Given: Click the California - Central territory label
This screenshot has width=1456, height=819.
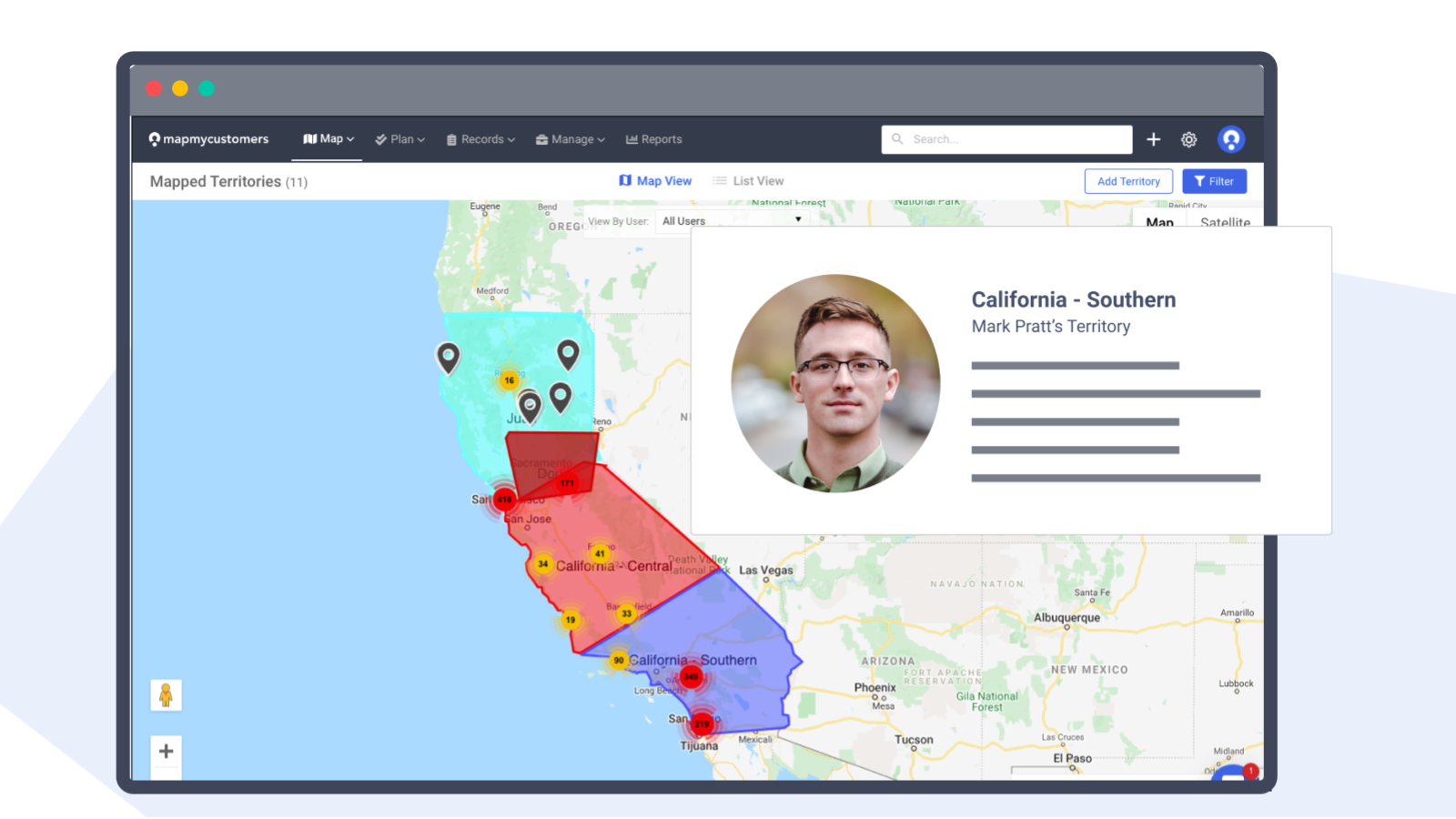Looking at the screenshot, I should pyautogui.click(x=614, y=566).
